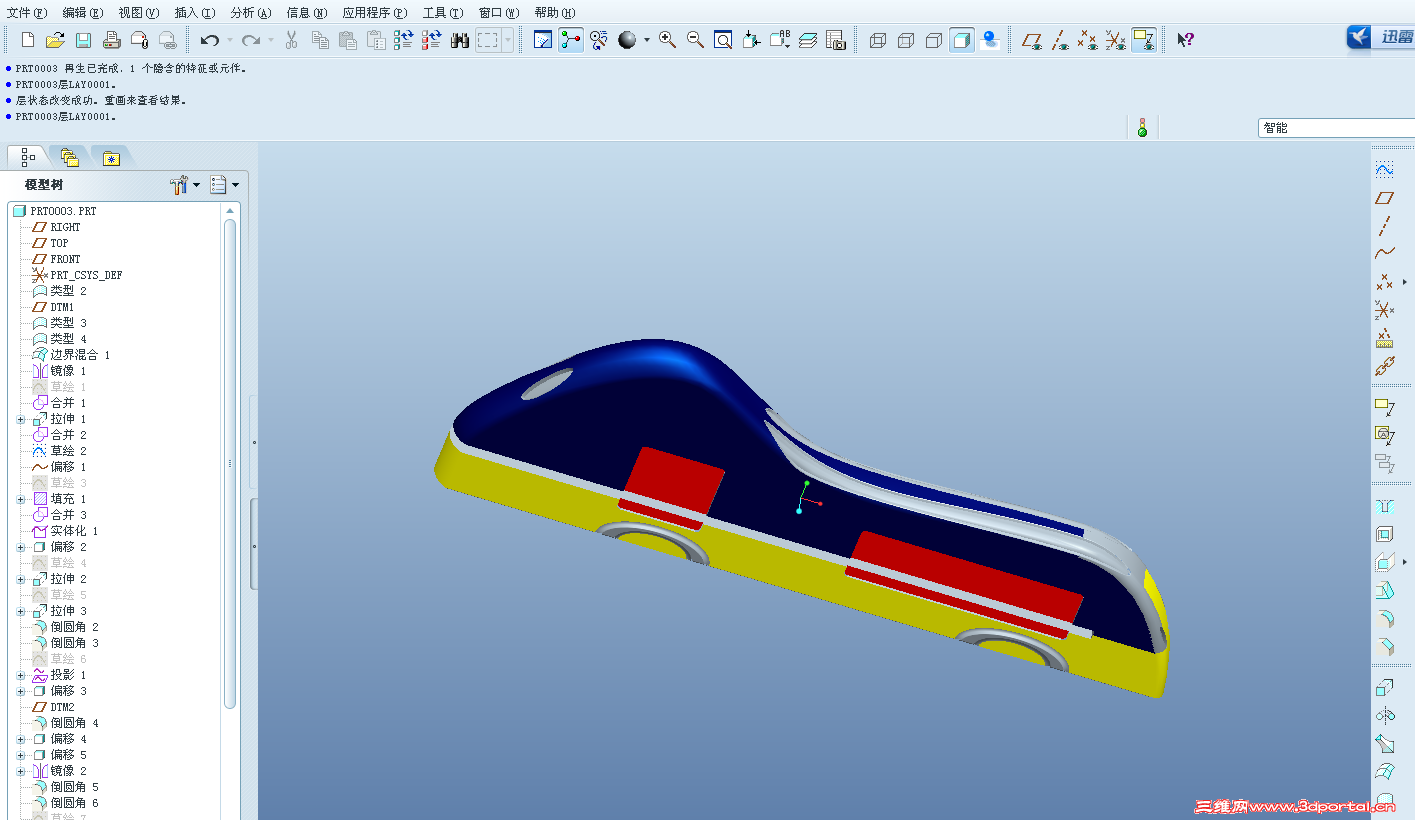Viewport: 1415px width, 820px height.
Task: Toggle shaded display mode
Action: [x=962, y=40]
